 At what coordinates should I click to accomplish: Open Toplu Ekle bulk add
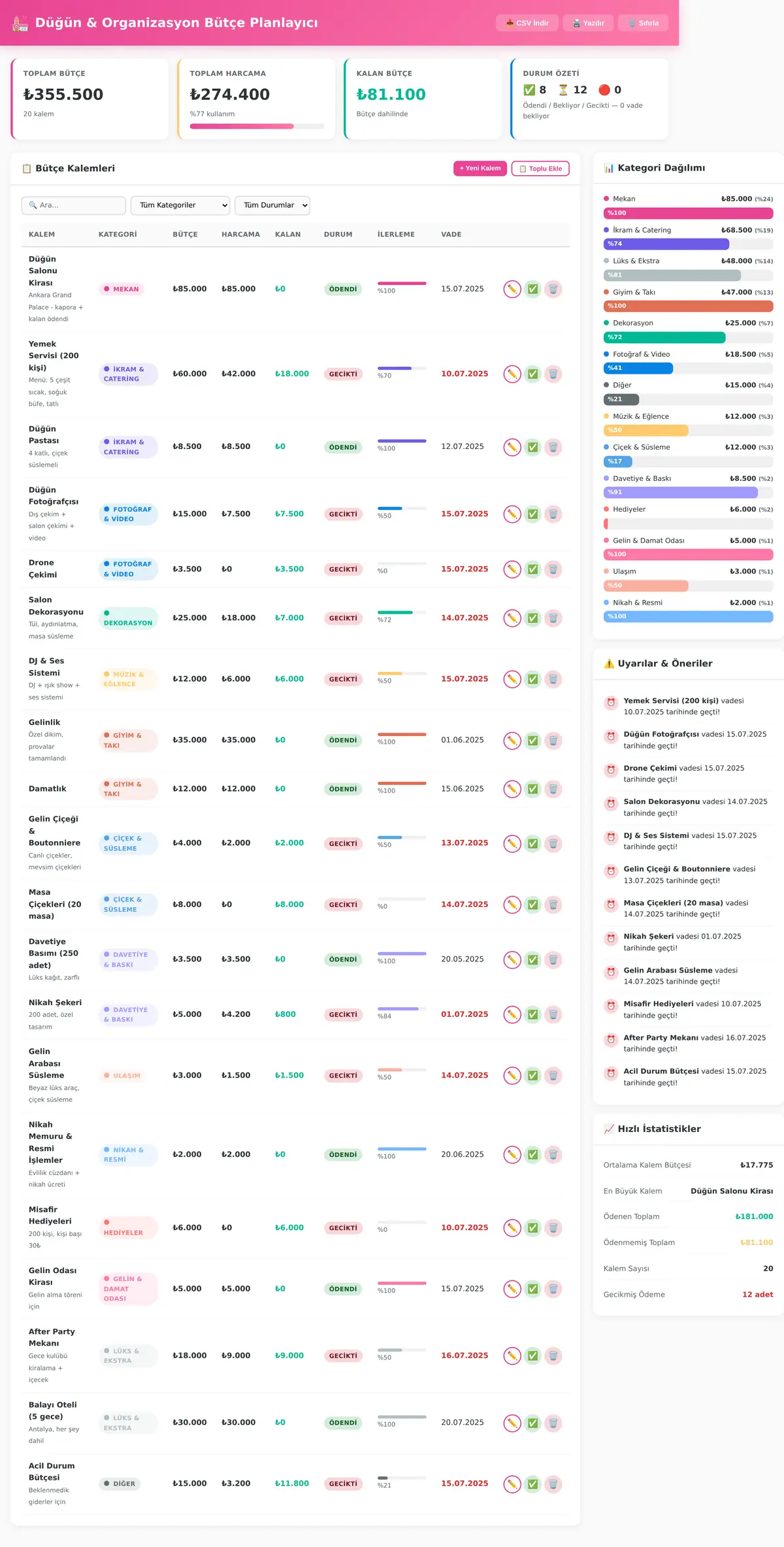540,169
